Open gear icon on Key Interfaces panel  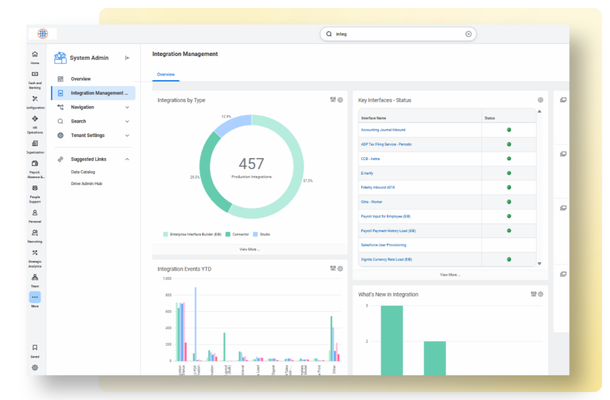pyautogui.click(x=540, y=100)
